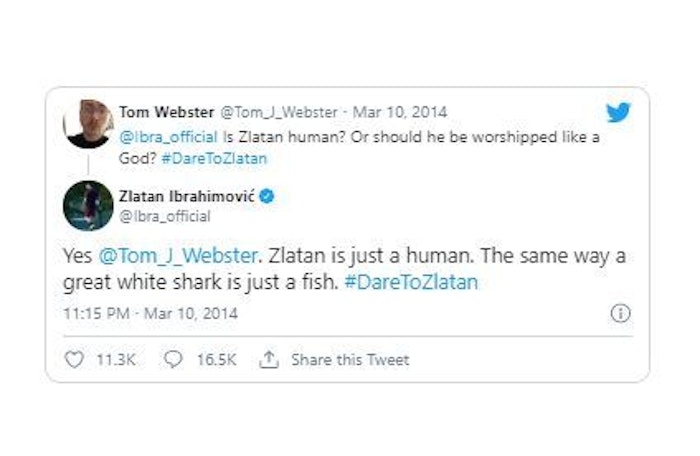Open the @Ibra_official handle under Zlatan's name
The image size is (700, 456).
tap(165, 215)
